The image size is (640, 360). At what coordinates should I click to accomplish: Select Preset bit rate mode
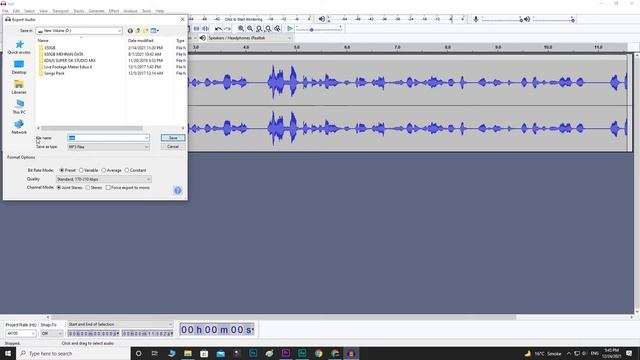[68, 170]
